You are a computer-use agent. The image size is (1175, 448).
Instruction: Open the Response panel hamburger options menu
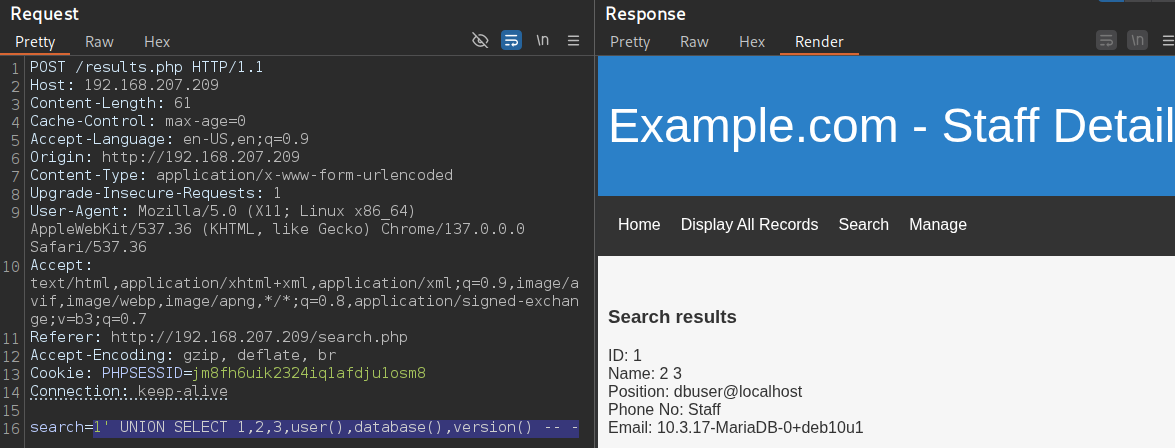tap(1168, 40)
